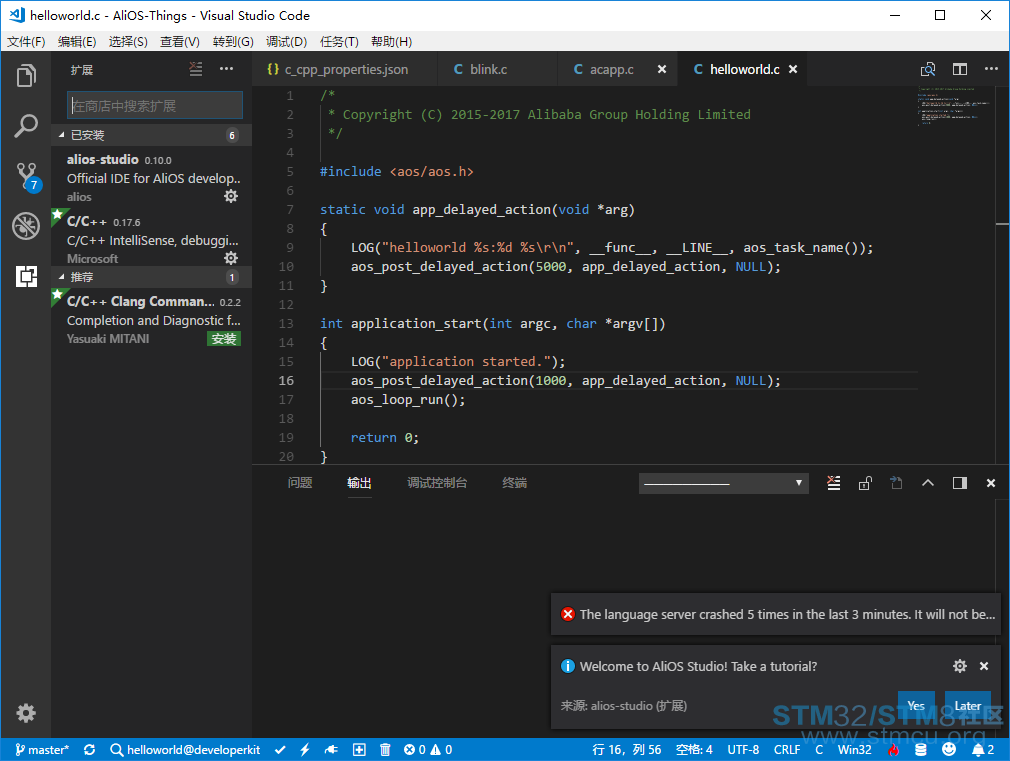Click the trash clean icon in status bar
Screen dimensions: 1010x761
tap(385, 749)
